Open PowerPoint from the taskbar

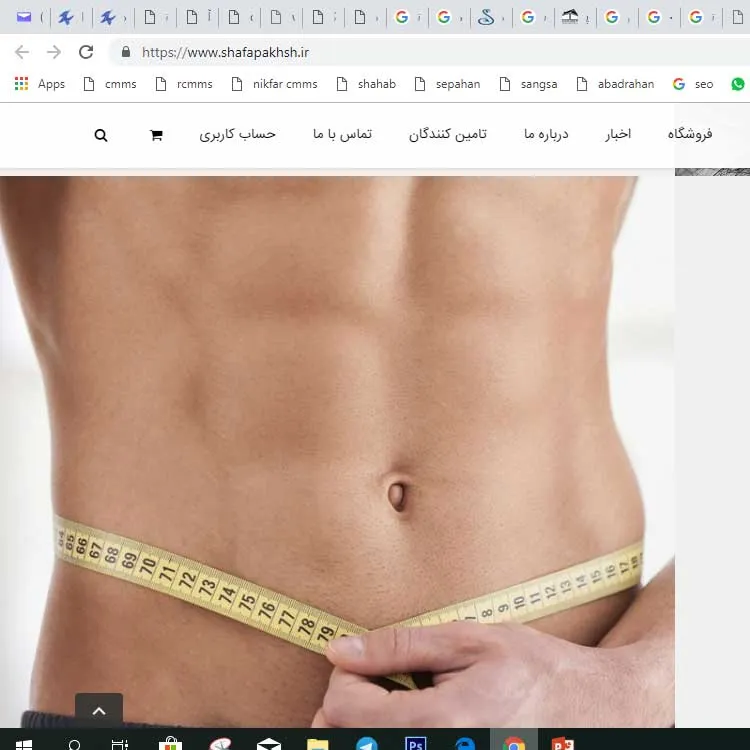pyautogui.click(x=563, y=743)
